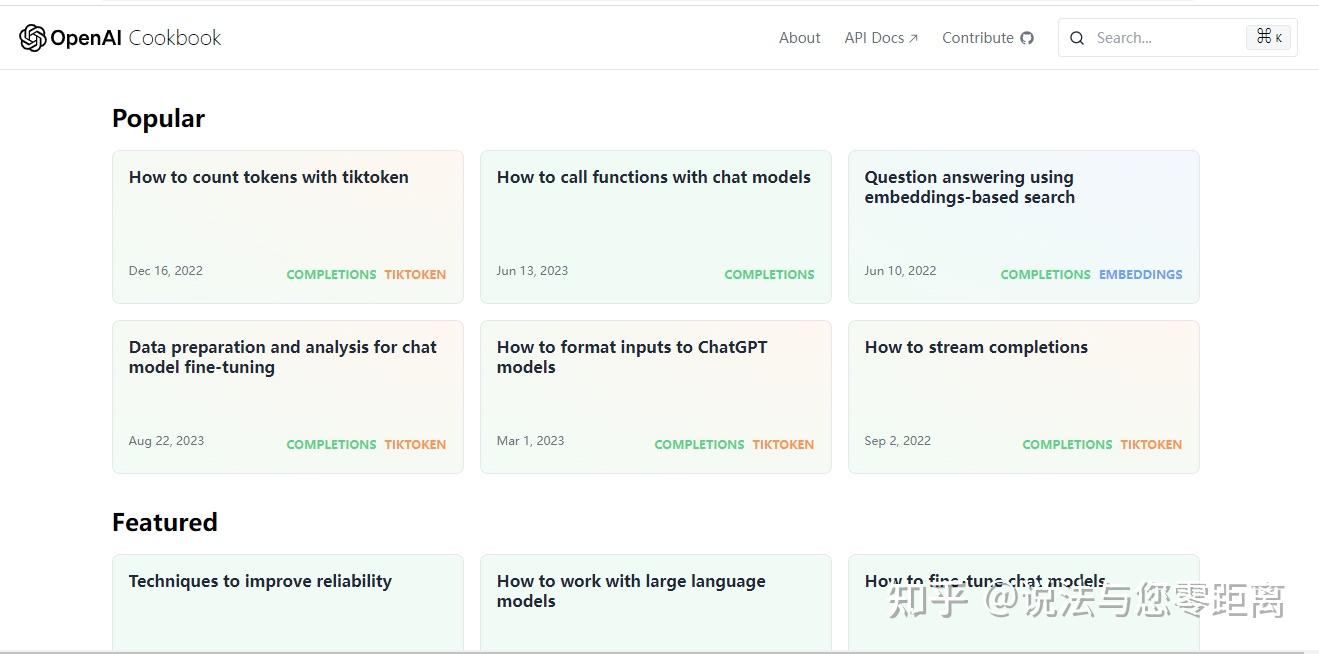This screenshot has width=1319, height=654.
Task: Click TIKTOKEN tag on the count tokens card
Action: (x=415, y=274)
